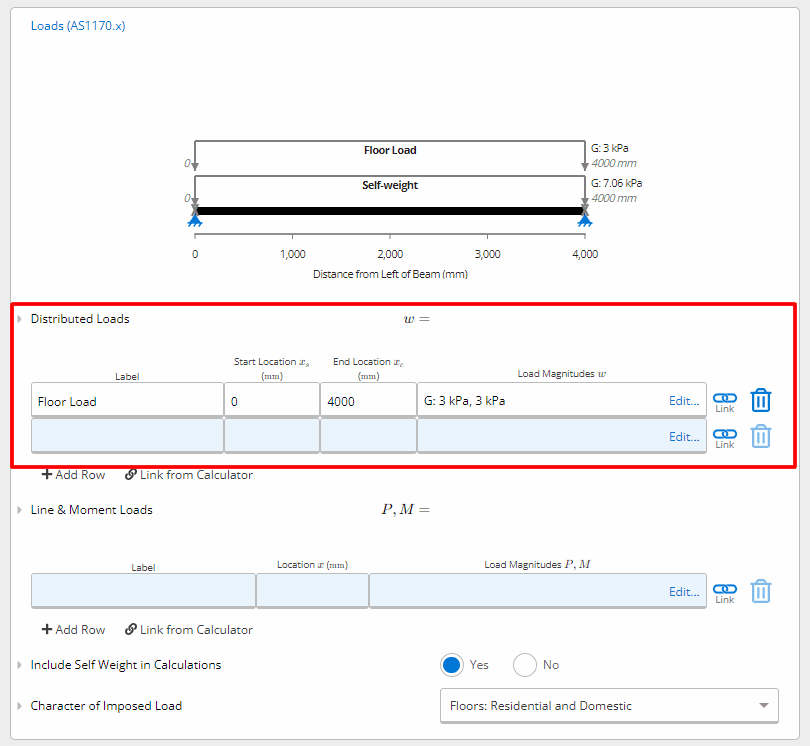Add Row under Line & Moment Loads

(x=73, y=630)
